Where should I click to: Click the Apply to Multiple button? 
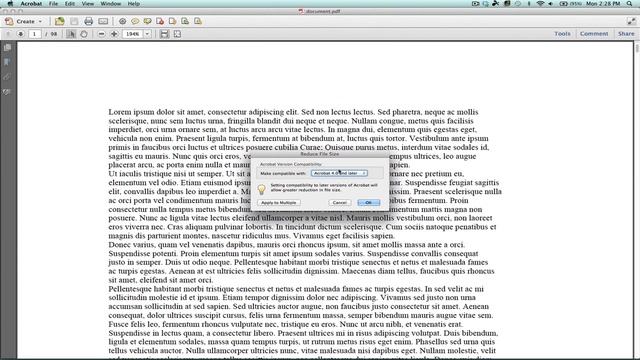[x=279, y=202]
